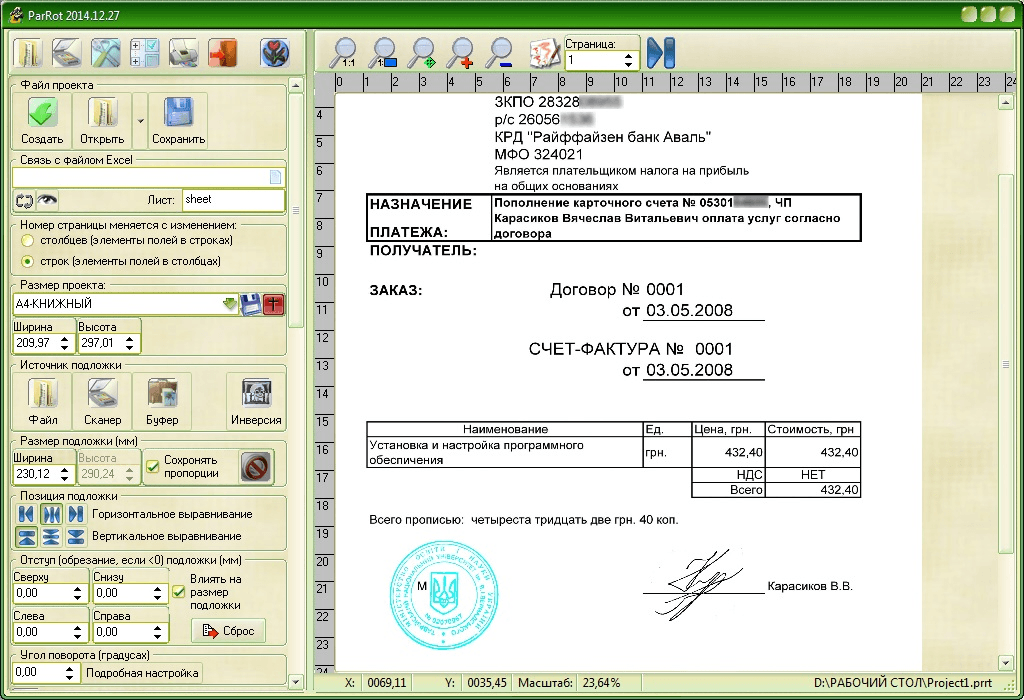Click Excel file path input field
The image size is (1024, 700).
click(x=140, y=177)
